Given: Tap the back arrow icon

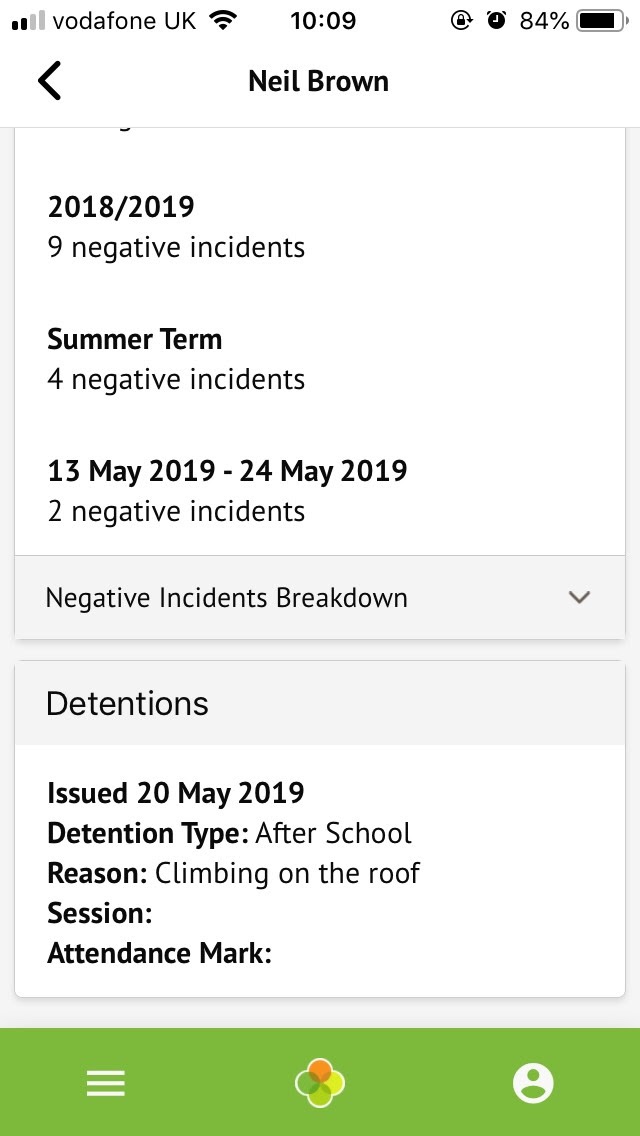Looking at the screenshot, I should pos(50,81).
